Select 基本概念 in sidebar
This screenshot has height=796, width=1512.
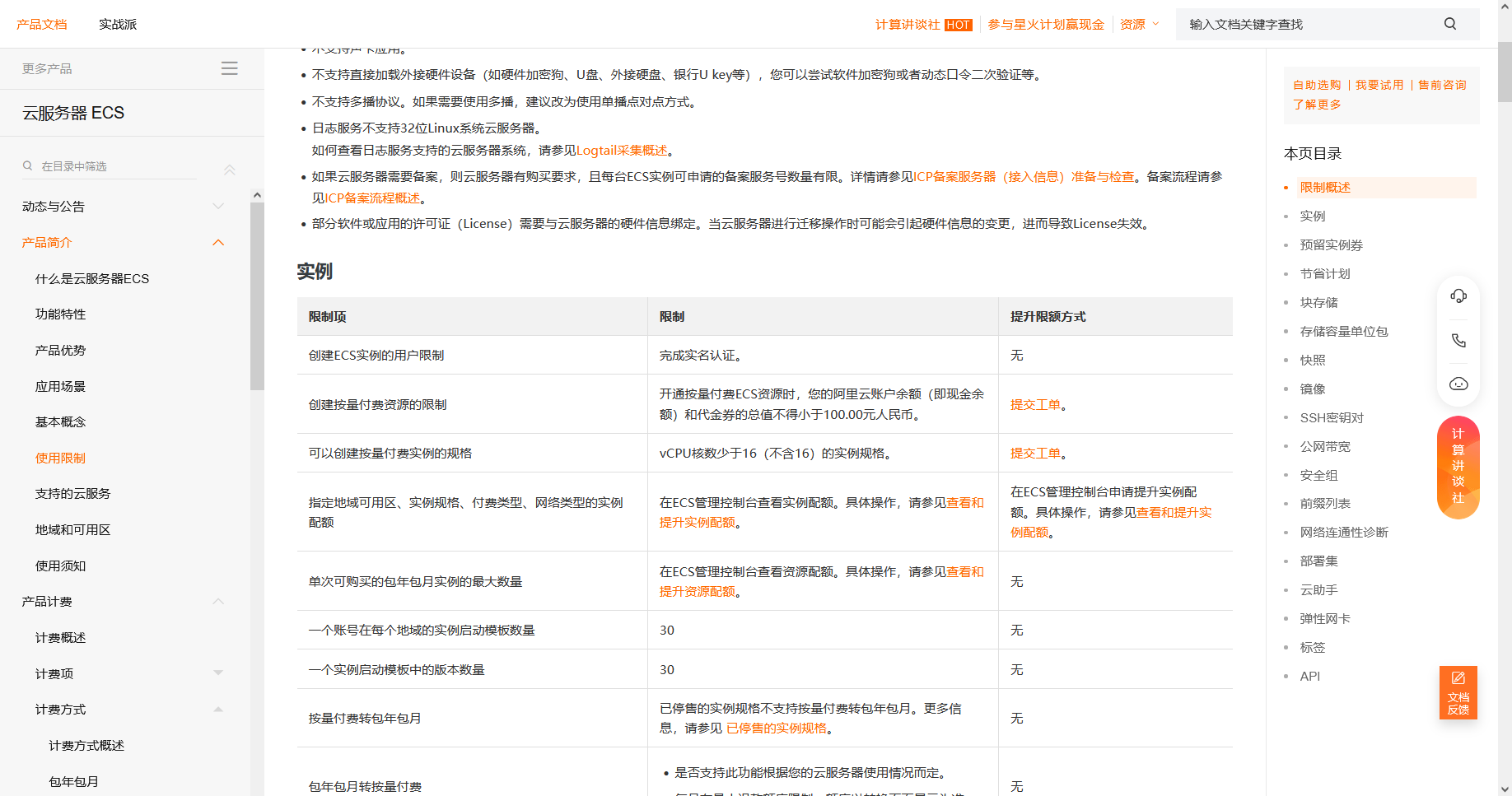click(x=61, y=421)
